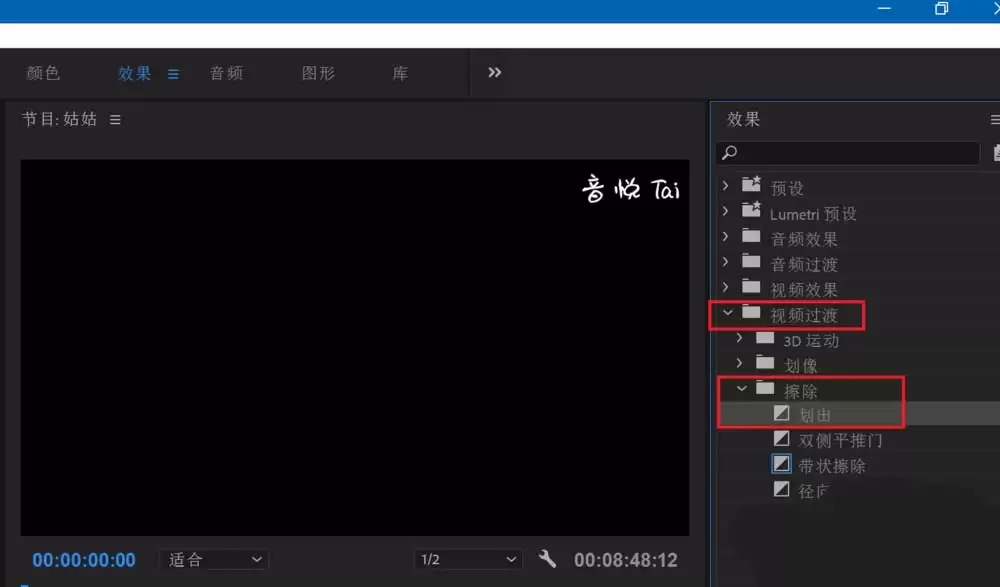1000x587 pixels.
Task: Select the 划出 transition icon
Action: pyautogui.click(x=781, y=413)
